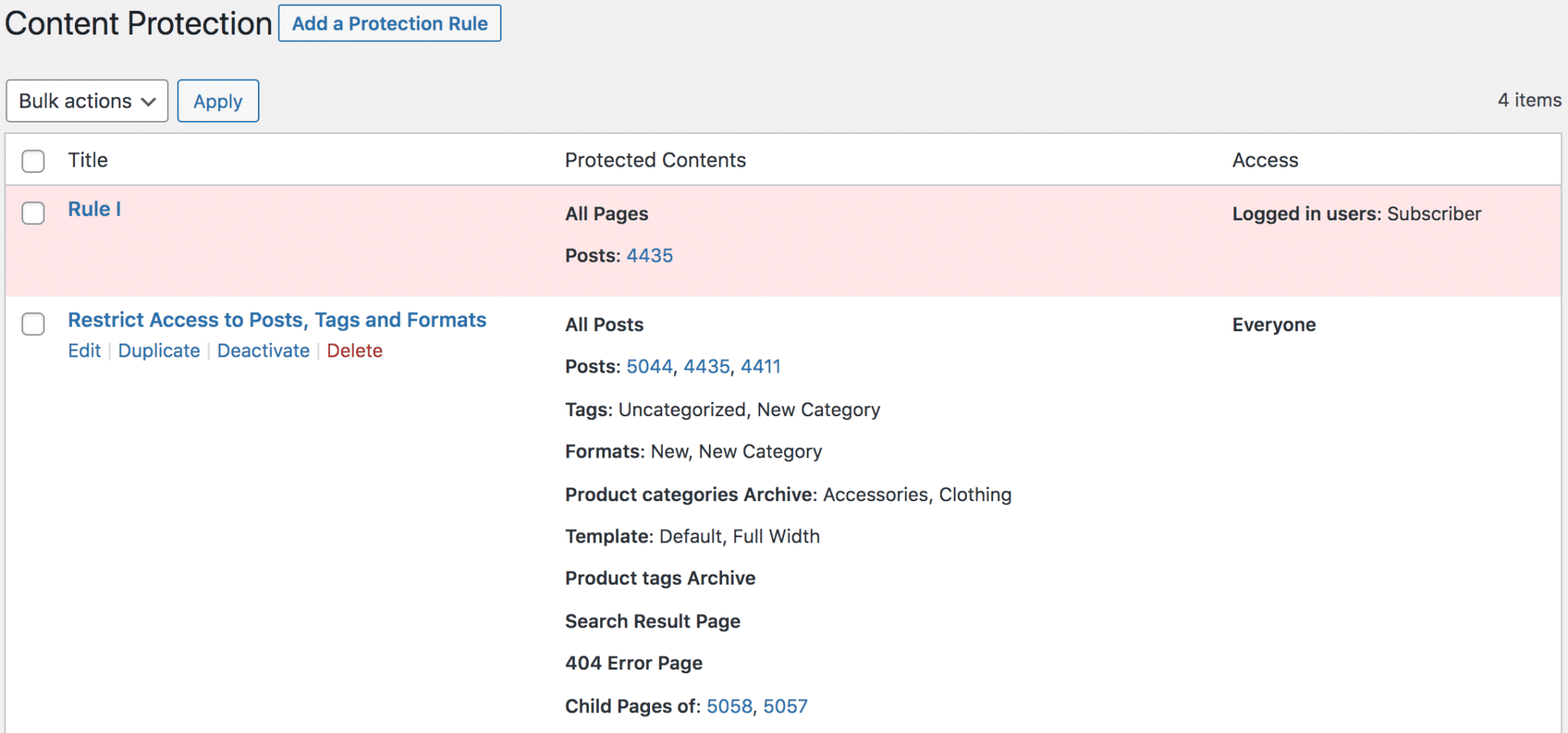Click the 'All Pages' text

pos(607,213)
